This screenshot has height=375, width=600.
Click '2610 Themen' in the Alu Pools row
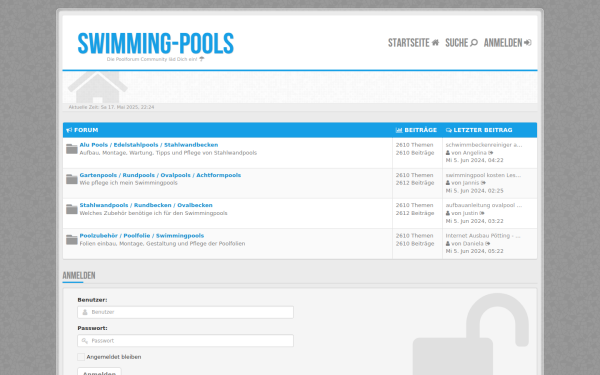414,145
